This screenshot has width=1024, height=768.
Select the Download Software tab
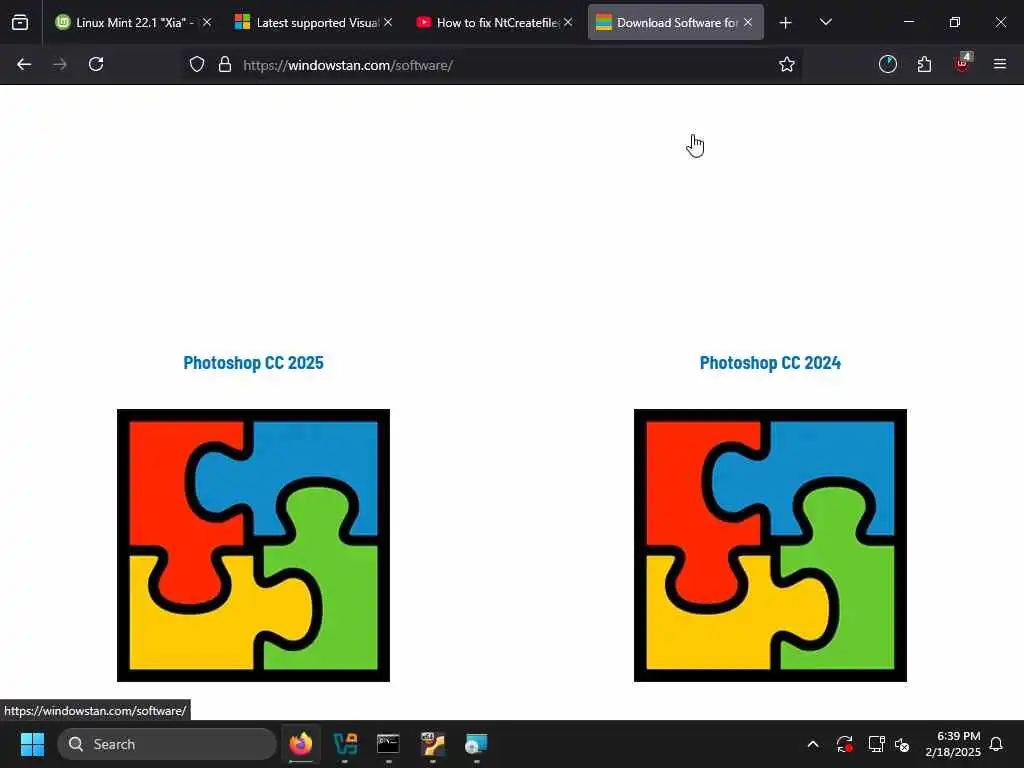pos(675,22)
